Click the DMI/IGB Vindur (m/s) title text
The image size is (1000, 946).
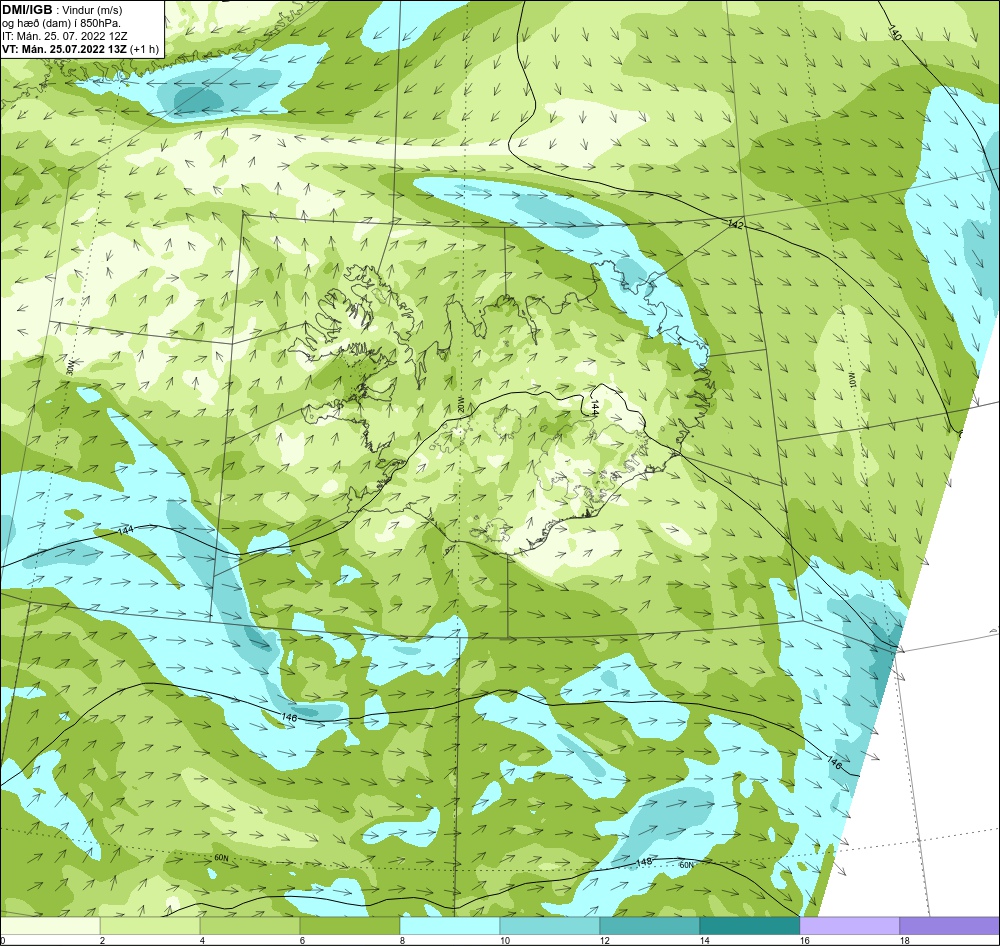(62, 10)
